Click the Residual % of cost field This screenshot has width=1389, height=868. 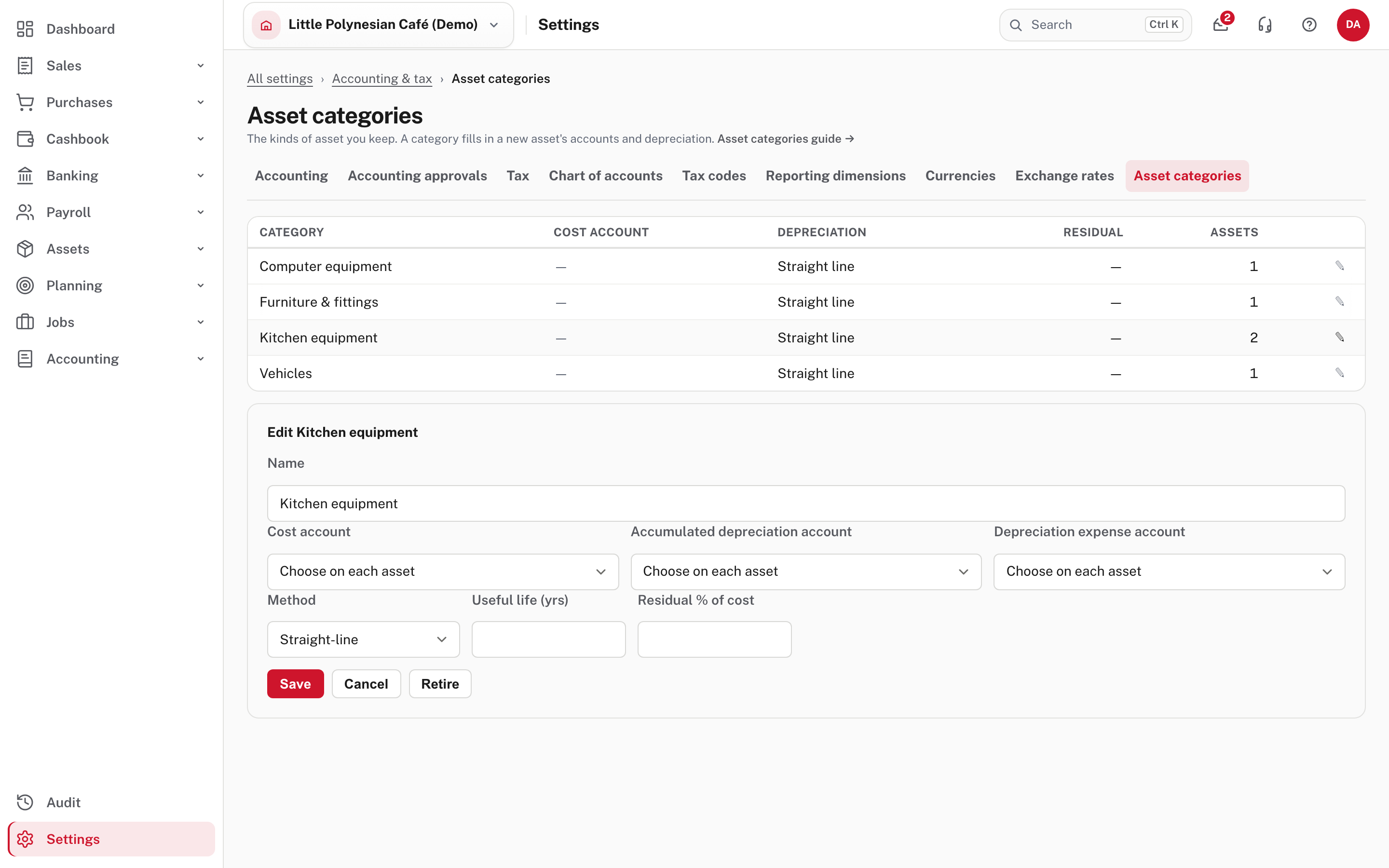tap(714, 639)
